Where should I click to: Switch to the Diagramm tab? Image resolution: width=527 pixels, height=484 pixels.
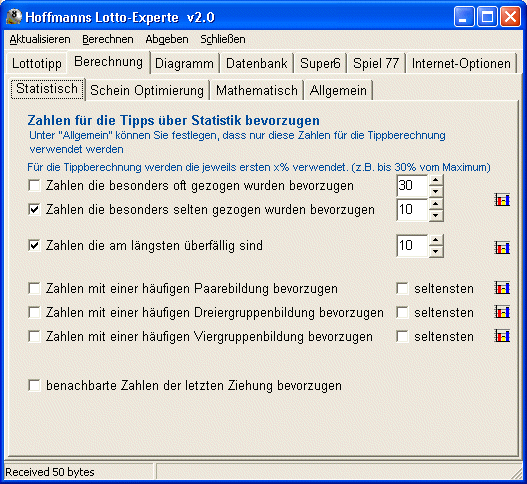click(184, 63)
